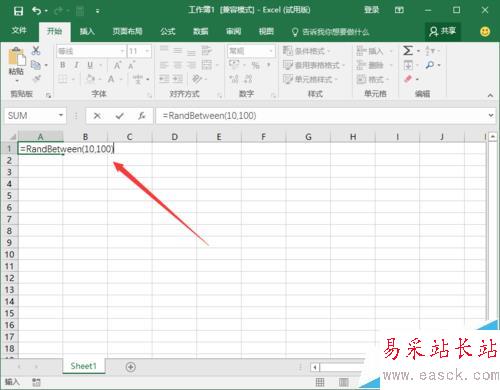The height and width of the screenshot is (390, 500).
Task: Apply percent style with the % icon
Action: 255,65
